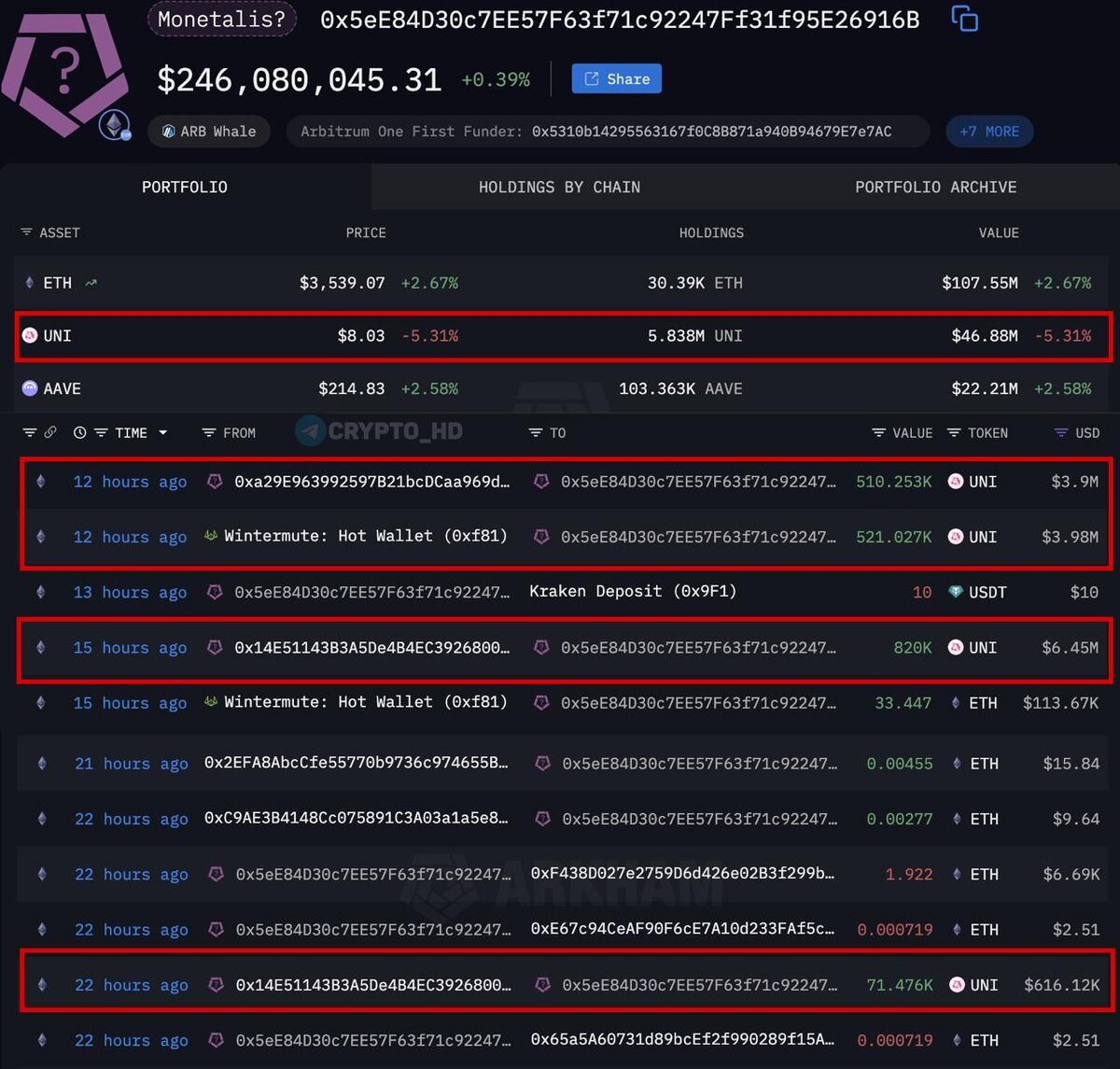Click sender entity icon in 510.253K UNI row

(x=215, y=482)
